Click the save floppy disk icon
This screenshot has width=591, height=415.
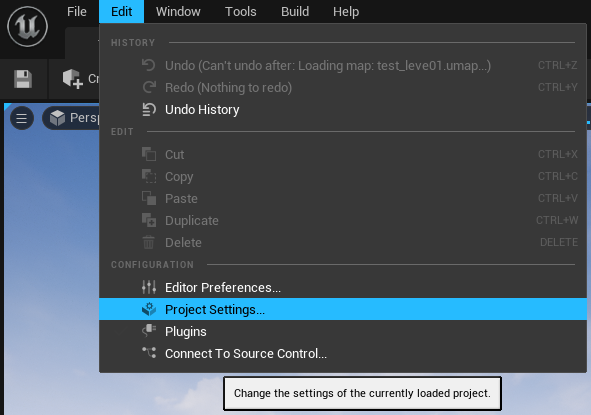tap(23, 79)
